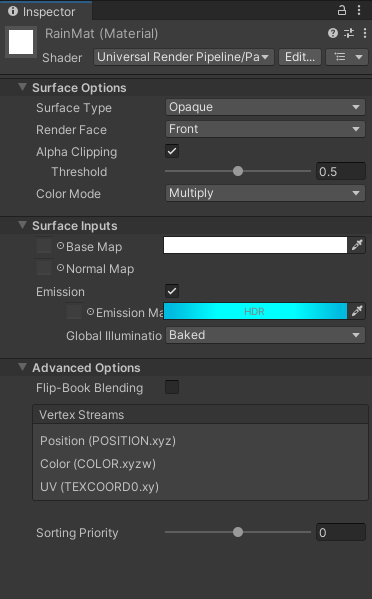Click the RainMat (Material) title
Viewport: 372px width, 599px height.
pos(102,34)
